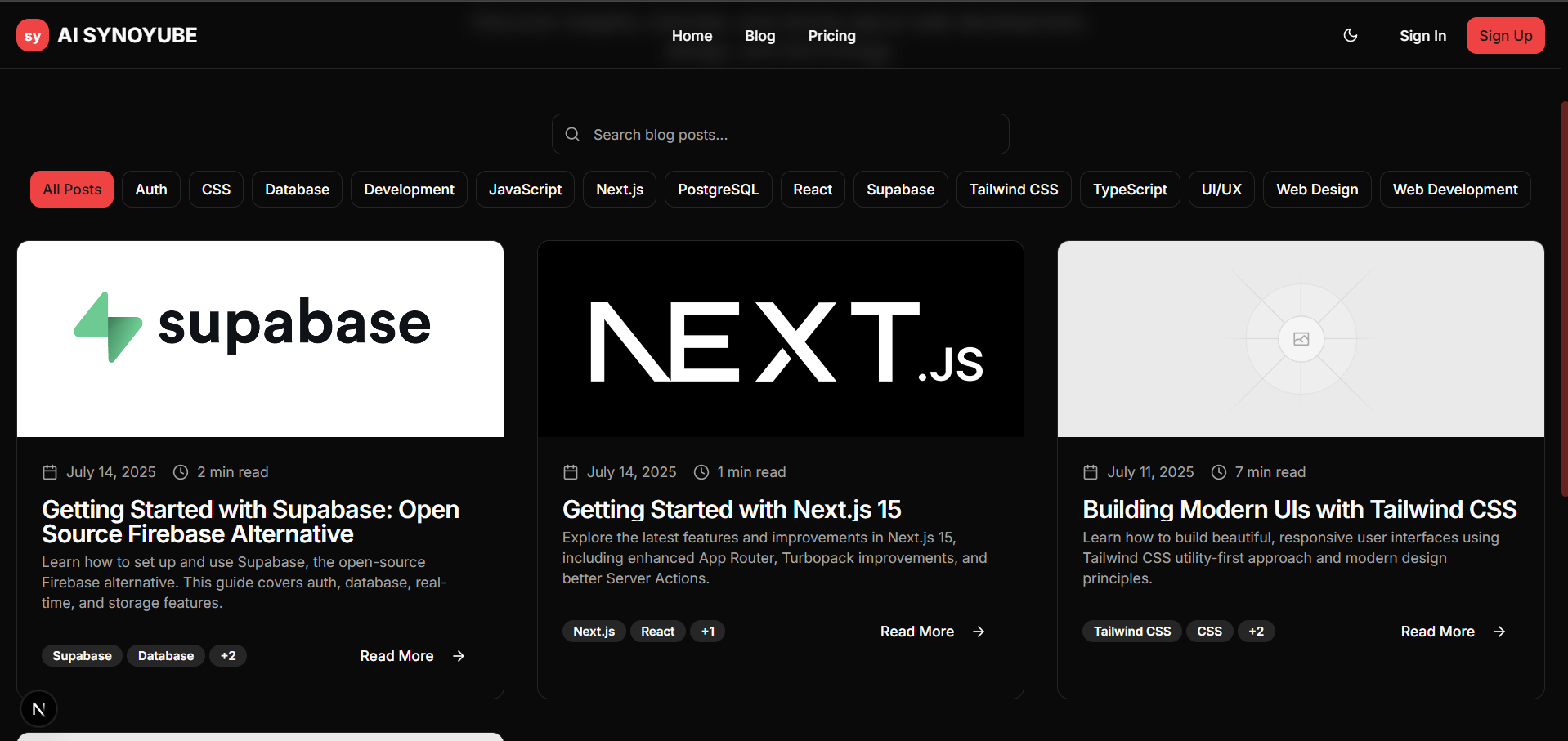Click Supabase tag on first card

(x=82, y=656)
